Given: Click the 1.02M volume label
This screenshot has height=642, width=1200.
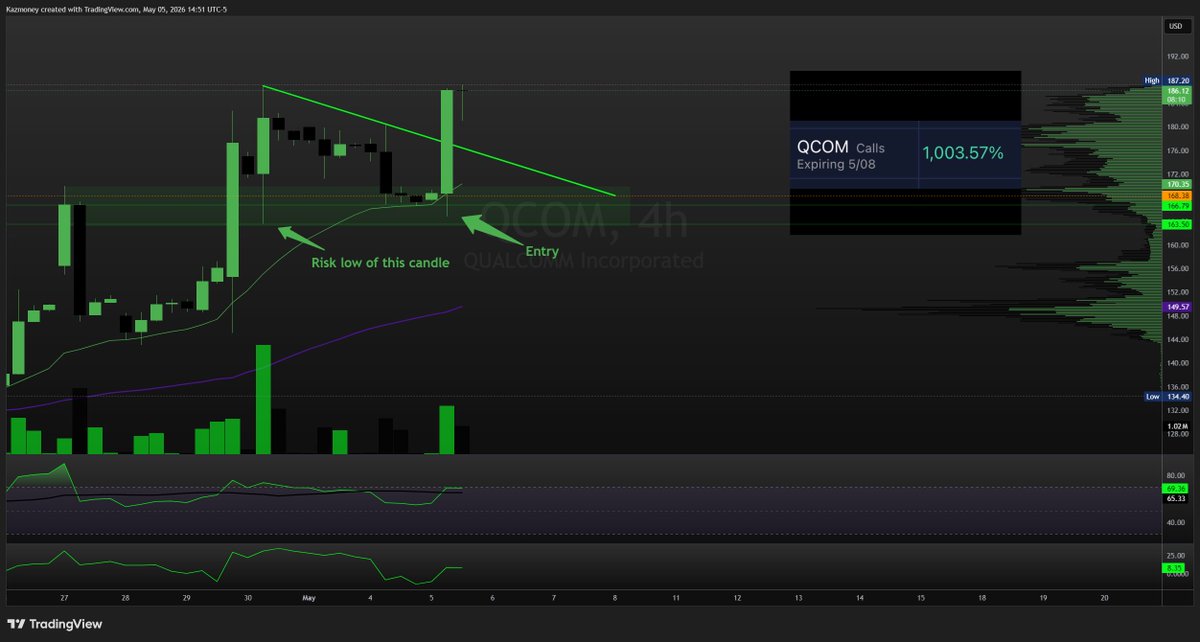Looking at the screenshot, I should 1176,426.
